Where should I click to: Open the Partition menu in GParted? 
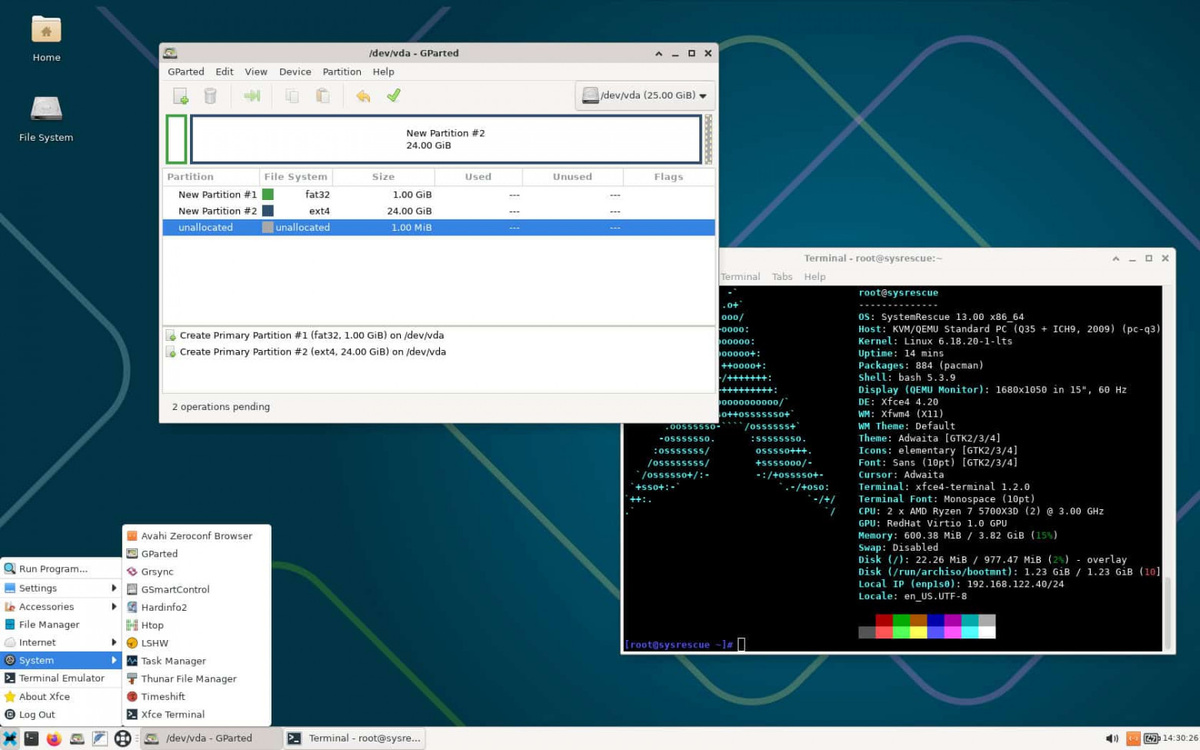[342, 71]
